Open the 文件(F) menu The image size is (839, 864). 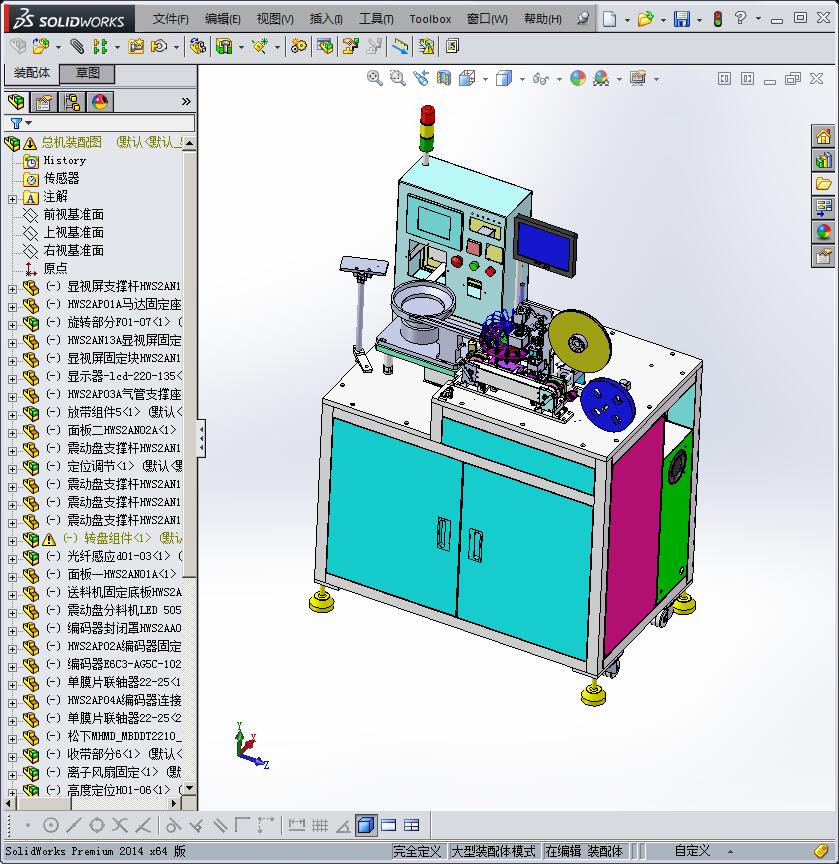[170, 19]
